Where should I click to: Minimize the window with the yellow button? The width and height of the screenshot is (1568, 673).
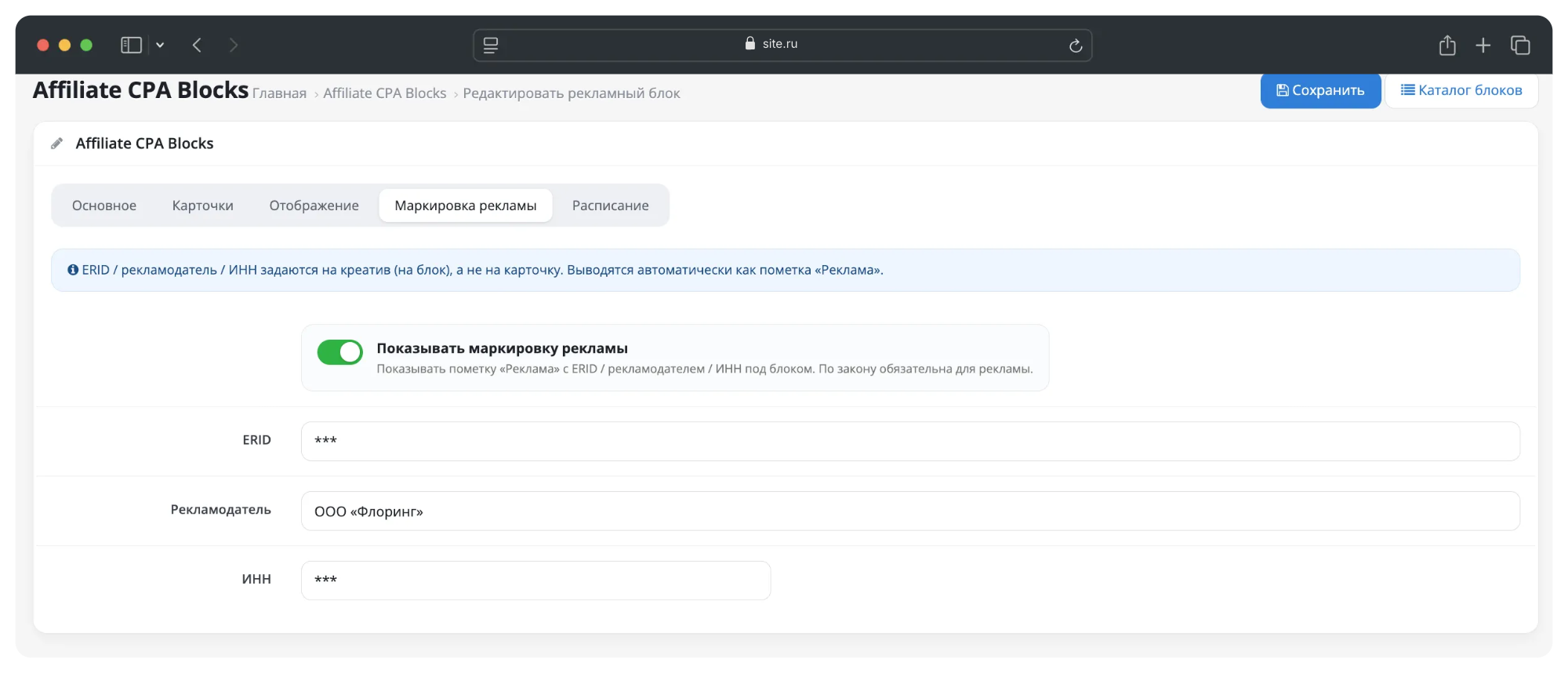pyautogui.click(x=64, y=45)
